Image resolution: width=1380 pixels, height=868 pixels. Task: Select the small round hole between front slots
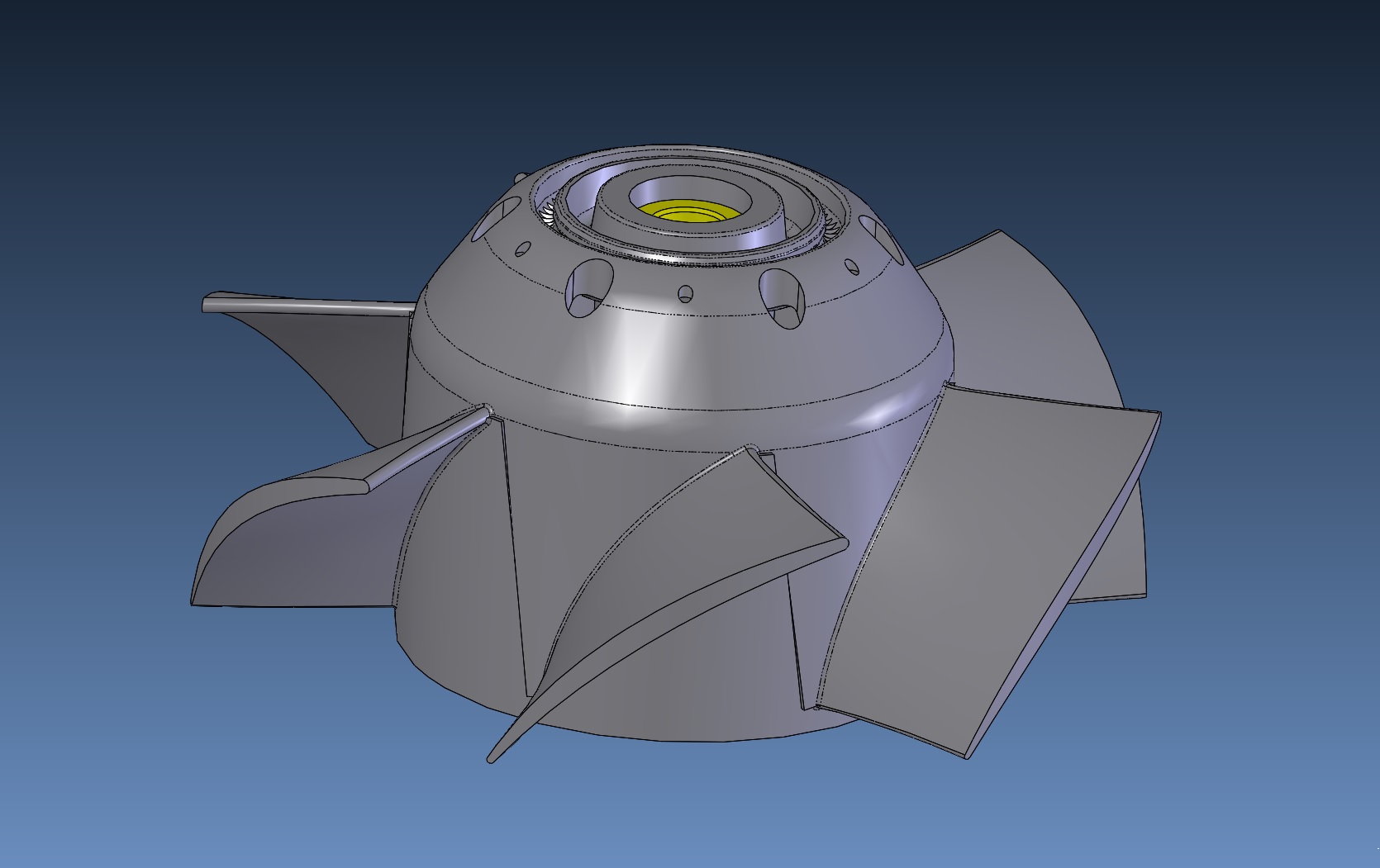(685, 293)
